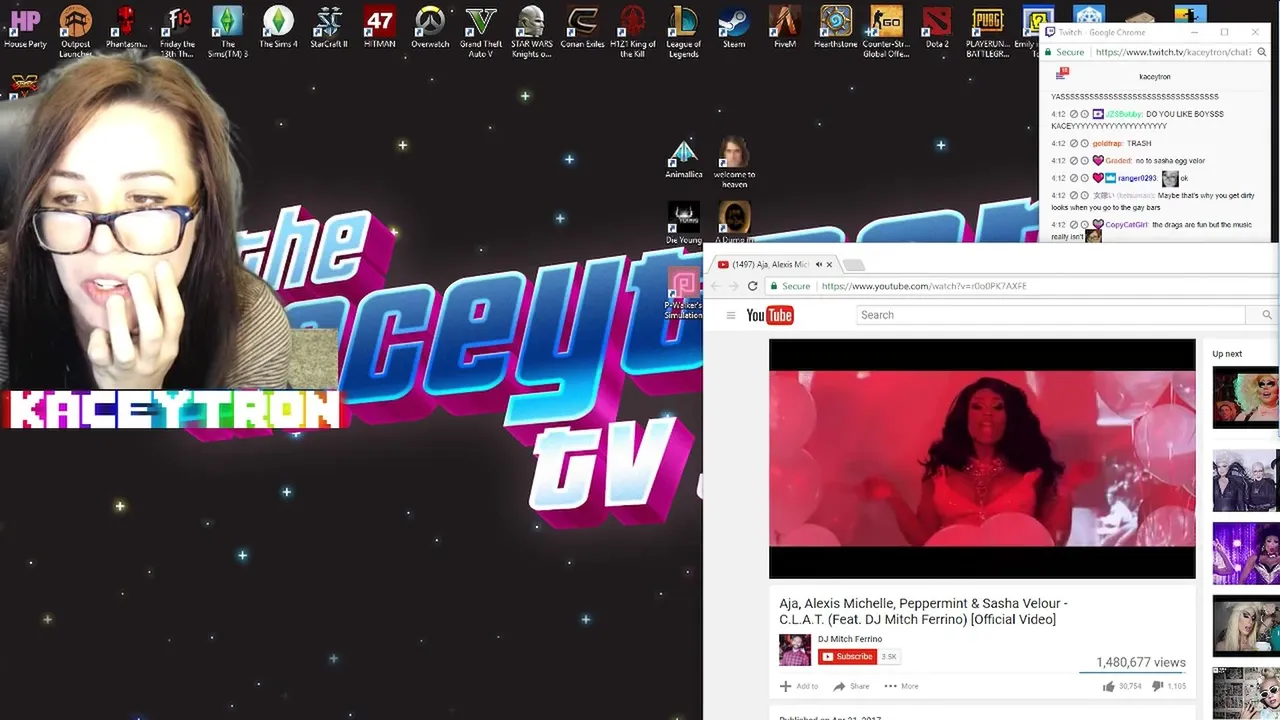Open H1Z1 King of the Kill icon

click(x=632, y=32)
